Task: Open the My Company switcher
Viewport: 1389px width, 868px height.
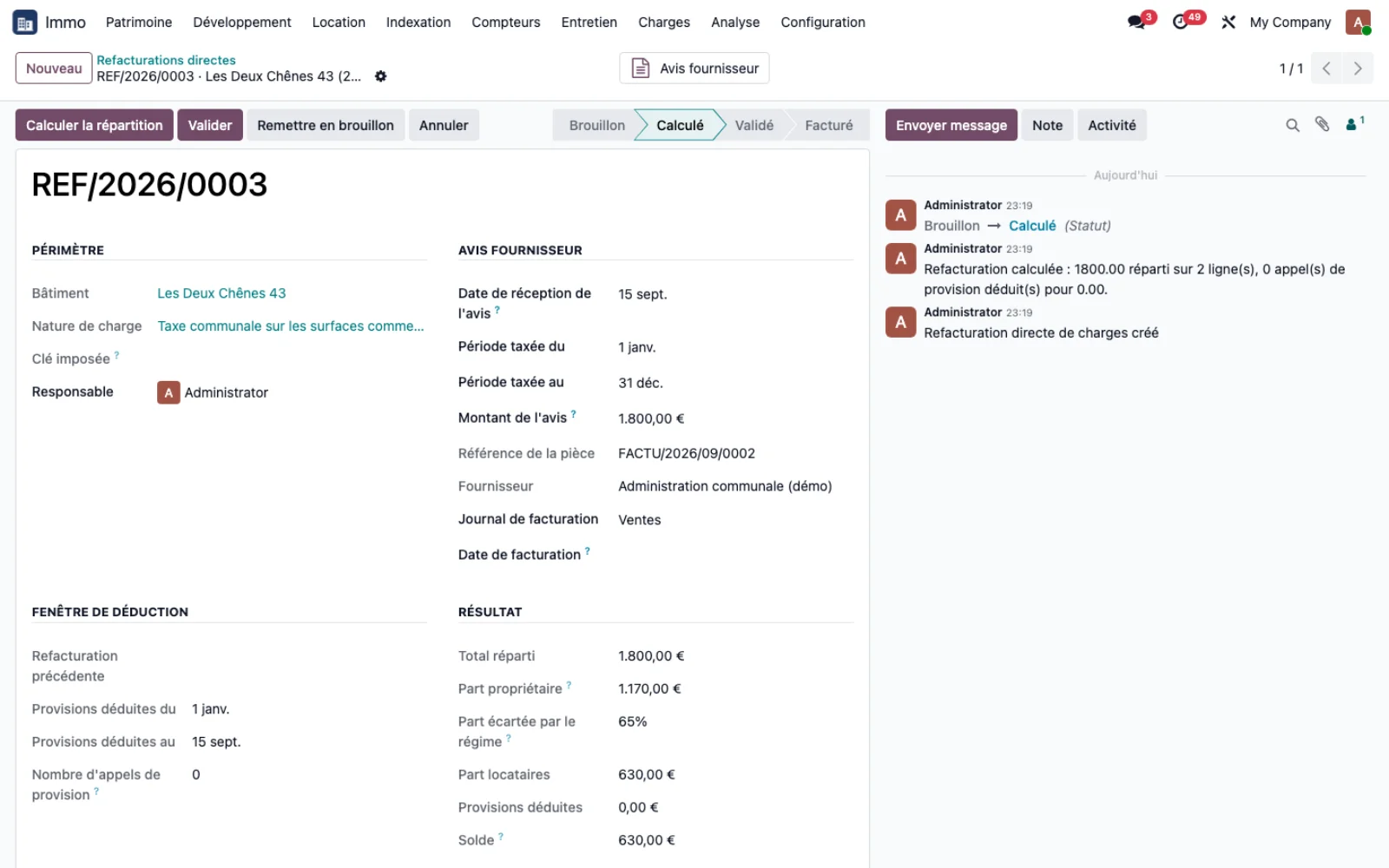Action: (x=1290, y=23)
